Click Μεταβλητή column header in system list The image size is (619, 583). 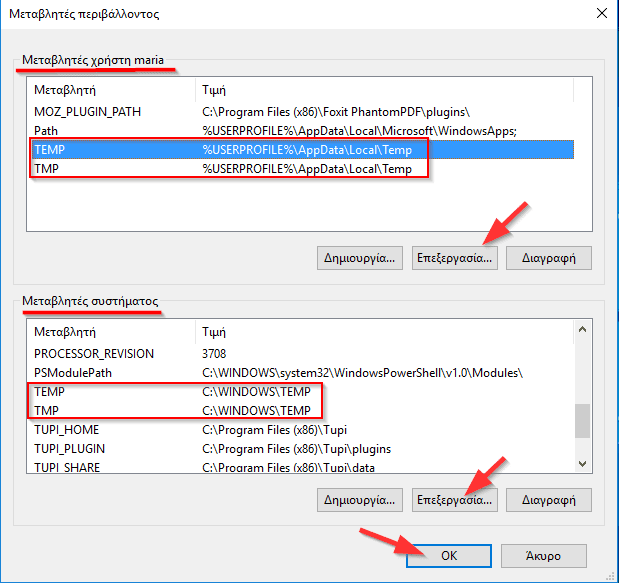click(x=111, y=332)
